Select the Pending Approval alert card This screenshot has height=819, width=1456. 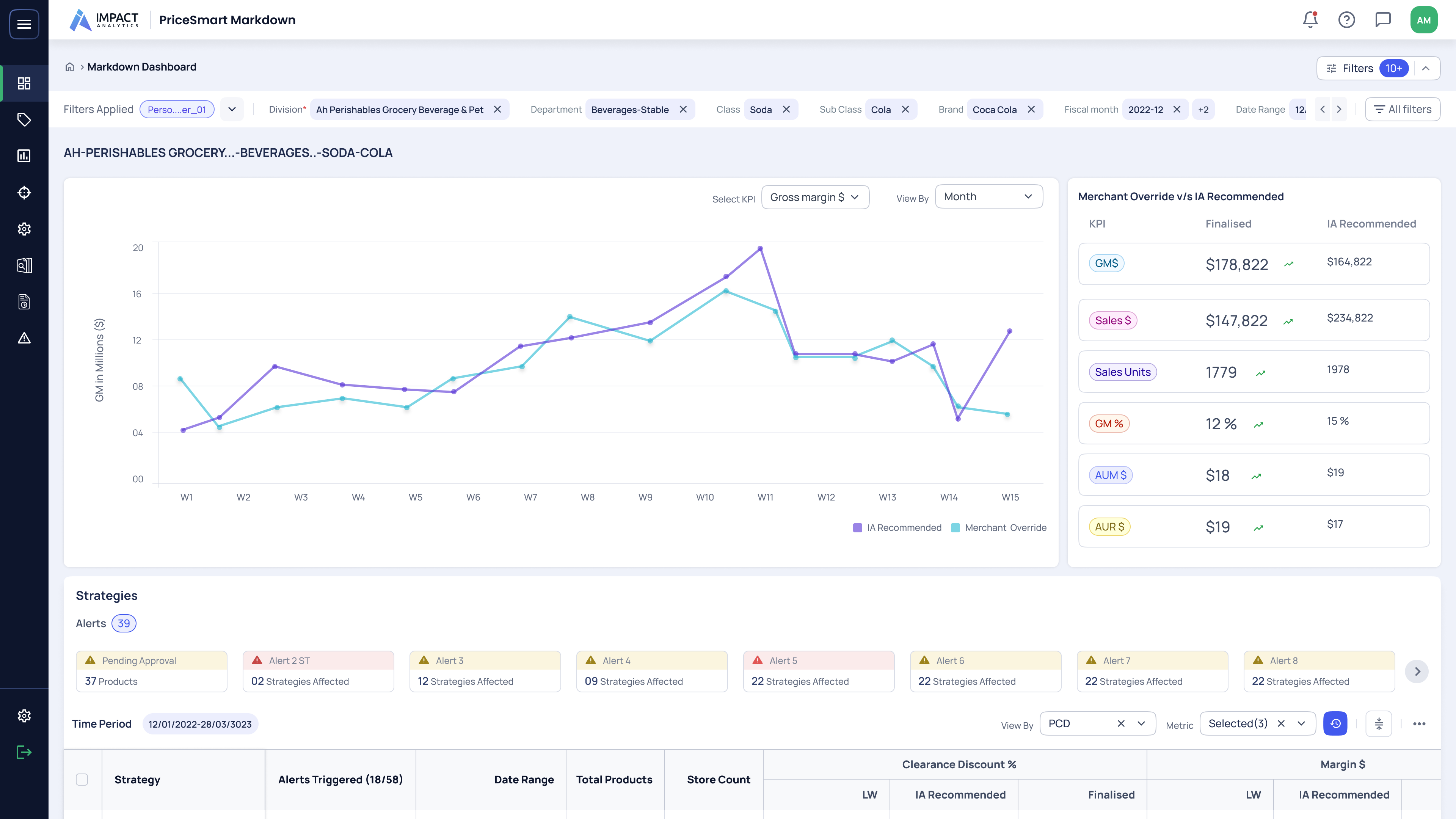(152, 671)
